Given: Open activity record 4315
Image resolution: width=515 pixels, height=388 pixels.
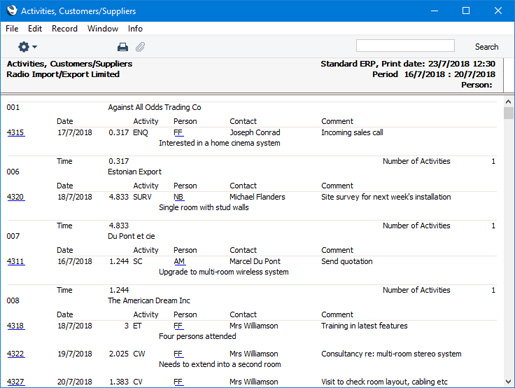Looking at the screenshot, I should click(16, 133).
